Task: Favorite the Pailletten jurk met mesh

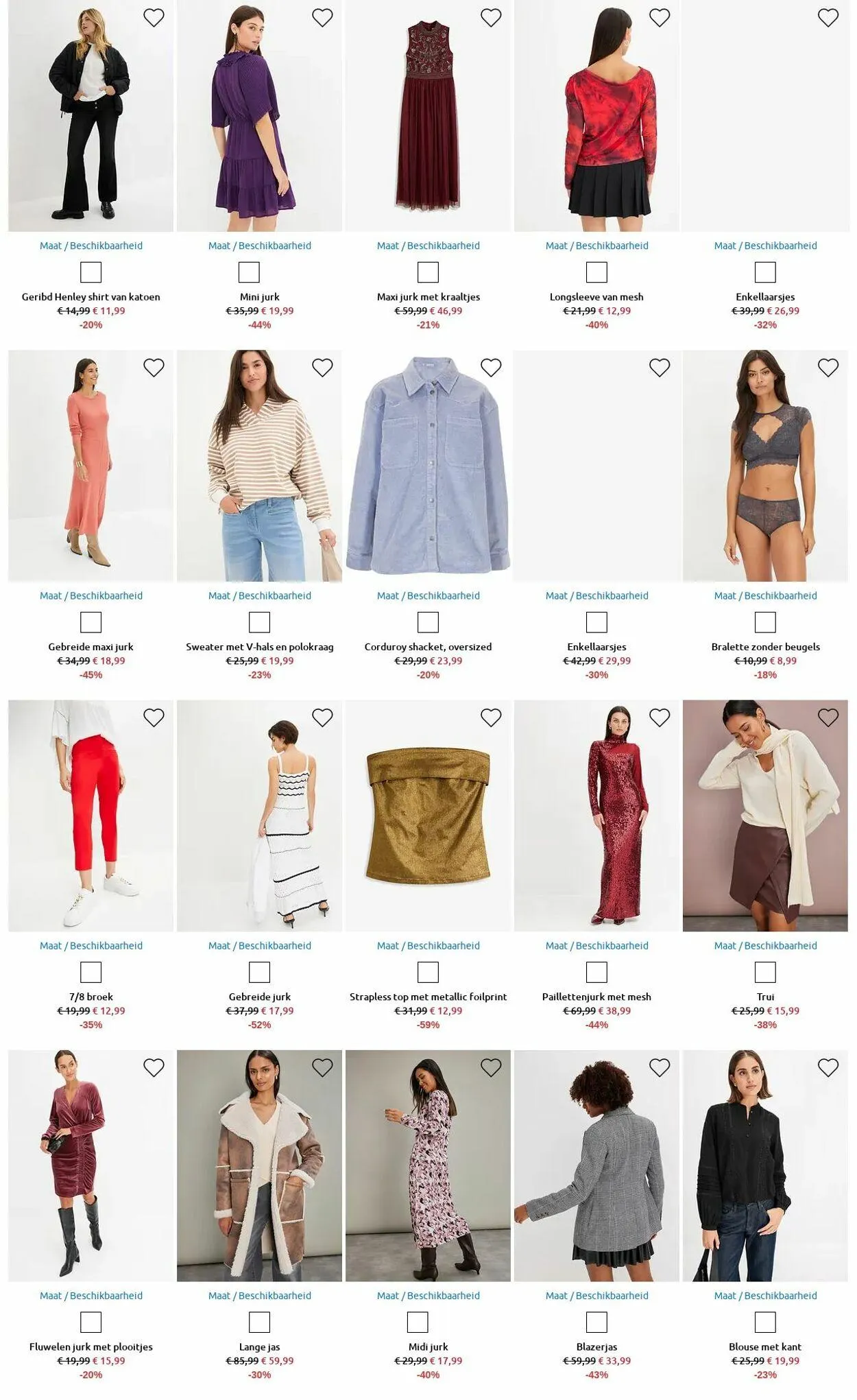Action: 660,717
